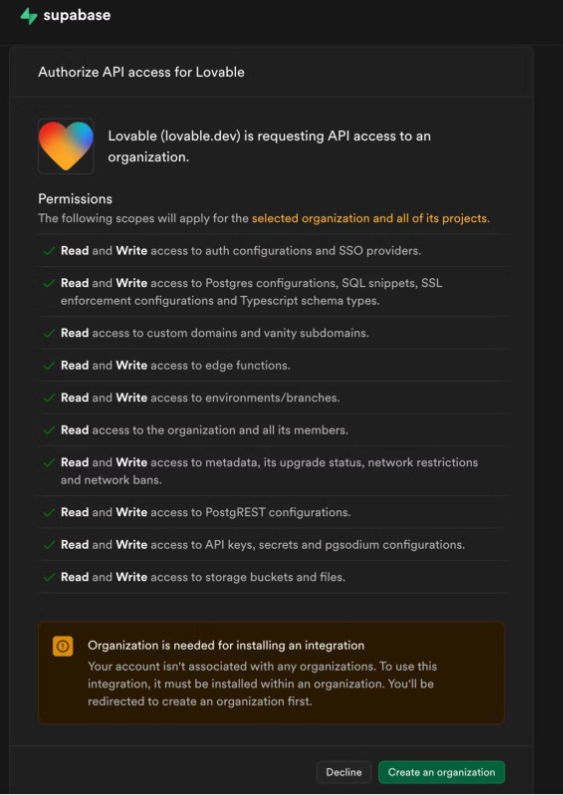Click the Organization is needed alert title
The height and width of the screenshot is (795, 563).
226,645
